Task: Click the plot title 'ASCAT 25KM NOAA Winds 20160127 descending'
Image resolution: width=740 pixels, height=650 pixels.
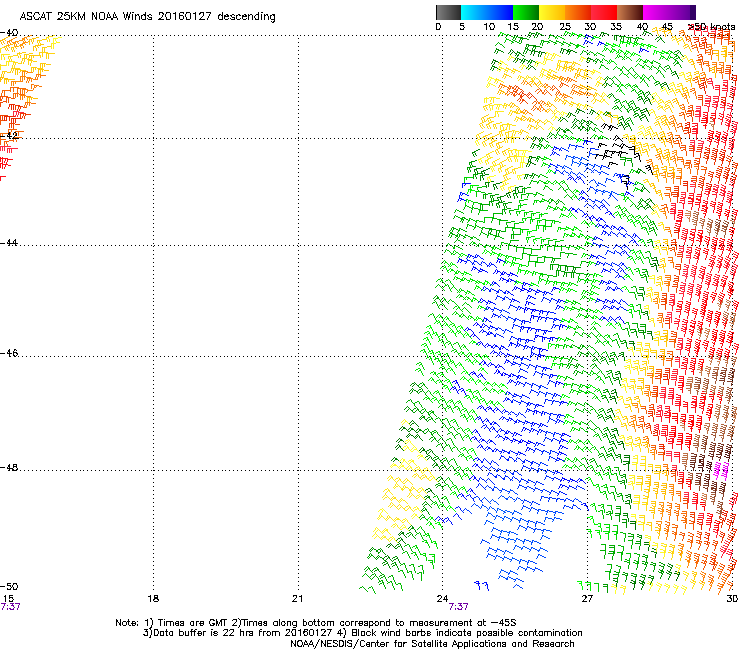Action: (147, 17)
